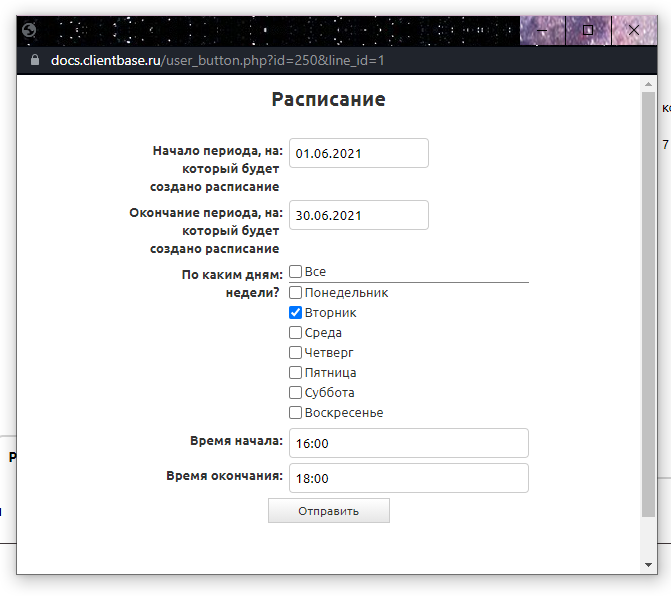Click the period end date field
Screen dimensions: 671x596
click(358, 215)
